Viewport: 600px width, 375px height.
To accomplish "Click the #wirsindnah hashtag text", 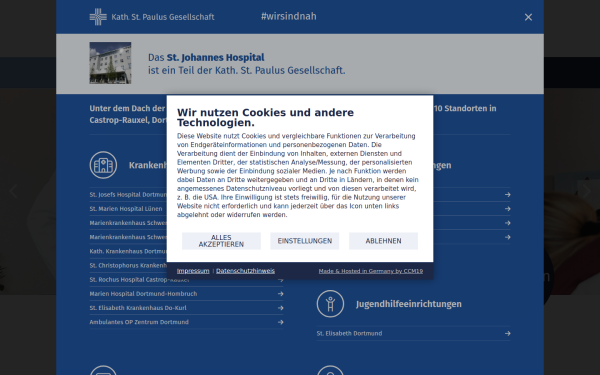I will [x=289, y=16].
